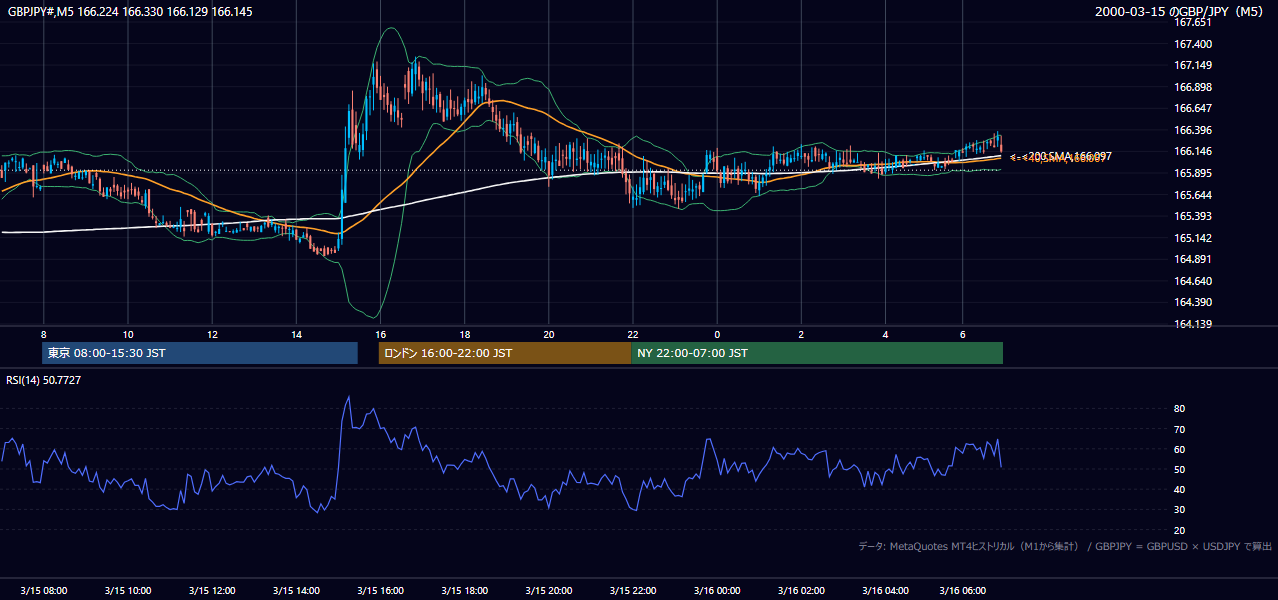Click hour tick 8 under price chart
The width and height of the screenshot is (1278, 600).
pyautogui.click(x=43, y=334)
